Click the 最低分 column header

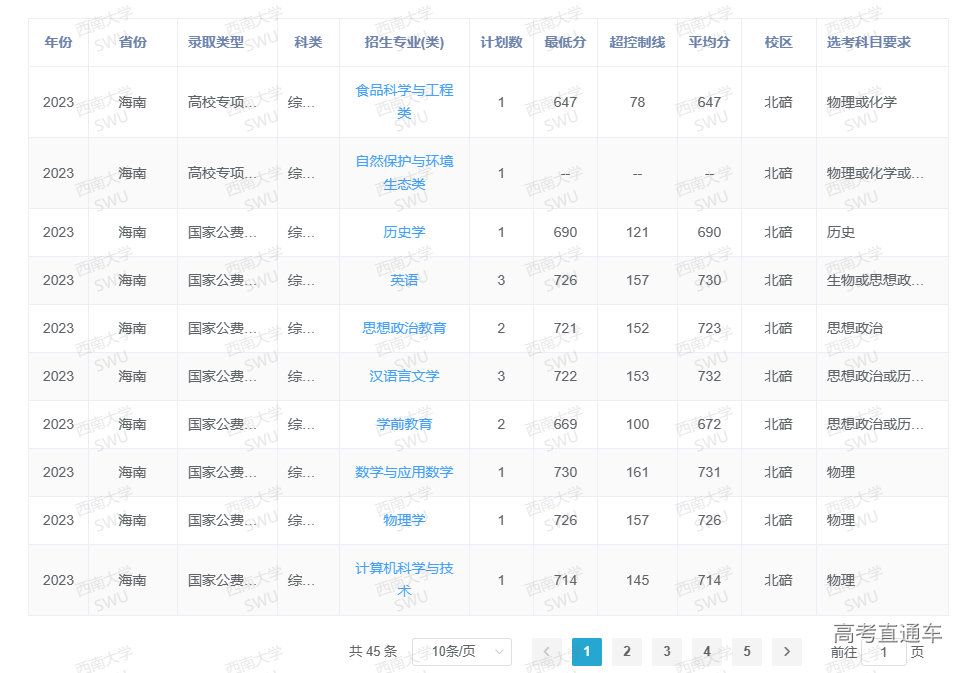click(565, 42)
